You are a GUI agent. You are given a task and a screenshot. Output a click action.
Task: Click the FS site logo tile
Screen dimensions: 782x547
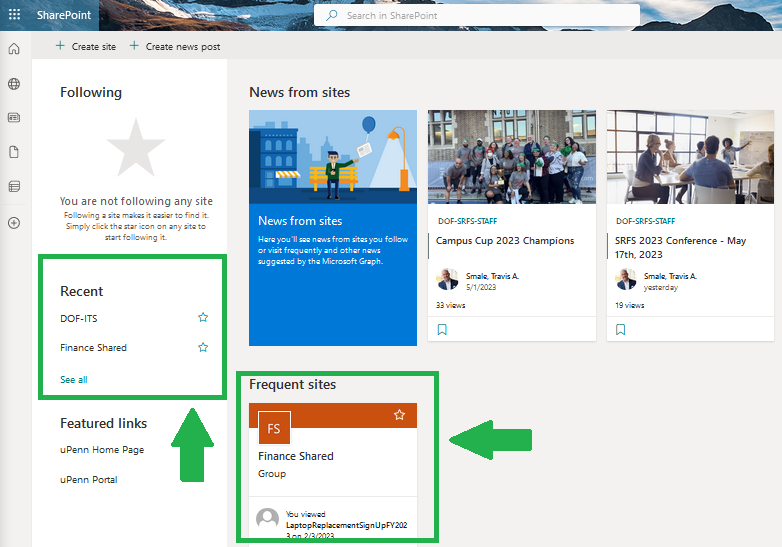[274, 428]
